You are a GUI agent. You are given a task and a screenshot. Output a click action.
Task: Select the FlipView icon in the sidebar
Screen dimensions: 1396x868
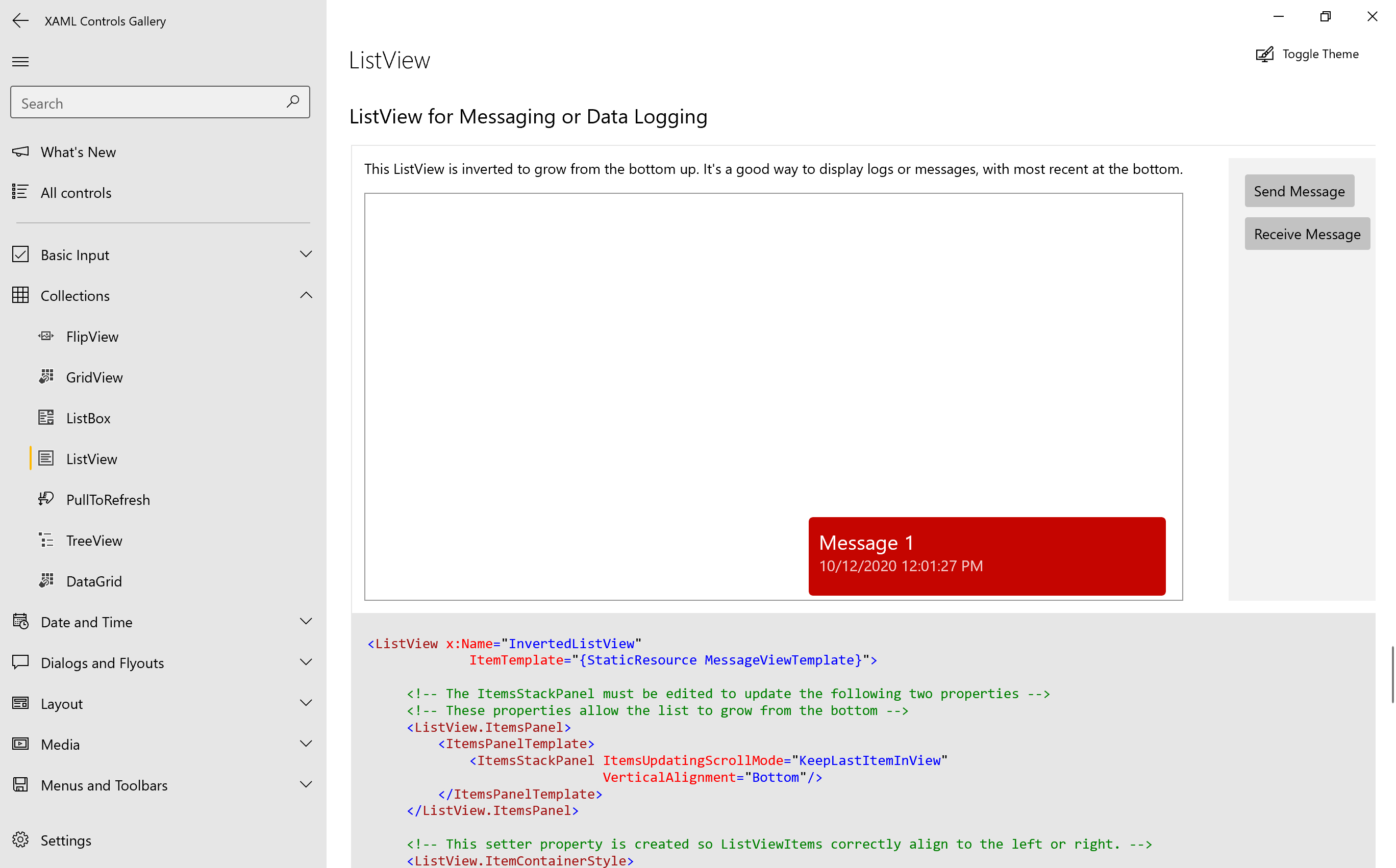[46, 336]
